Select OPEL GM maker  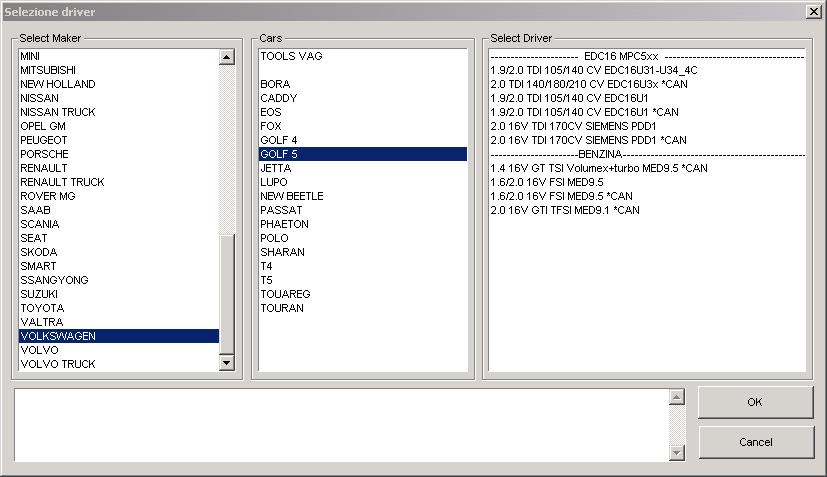119,126
